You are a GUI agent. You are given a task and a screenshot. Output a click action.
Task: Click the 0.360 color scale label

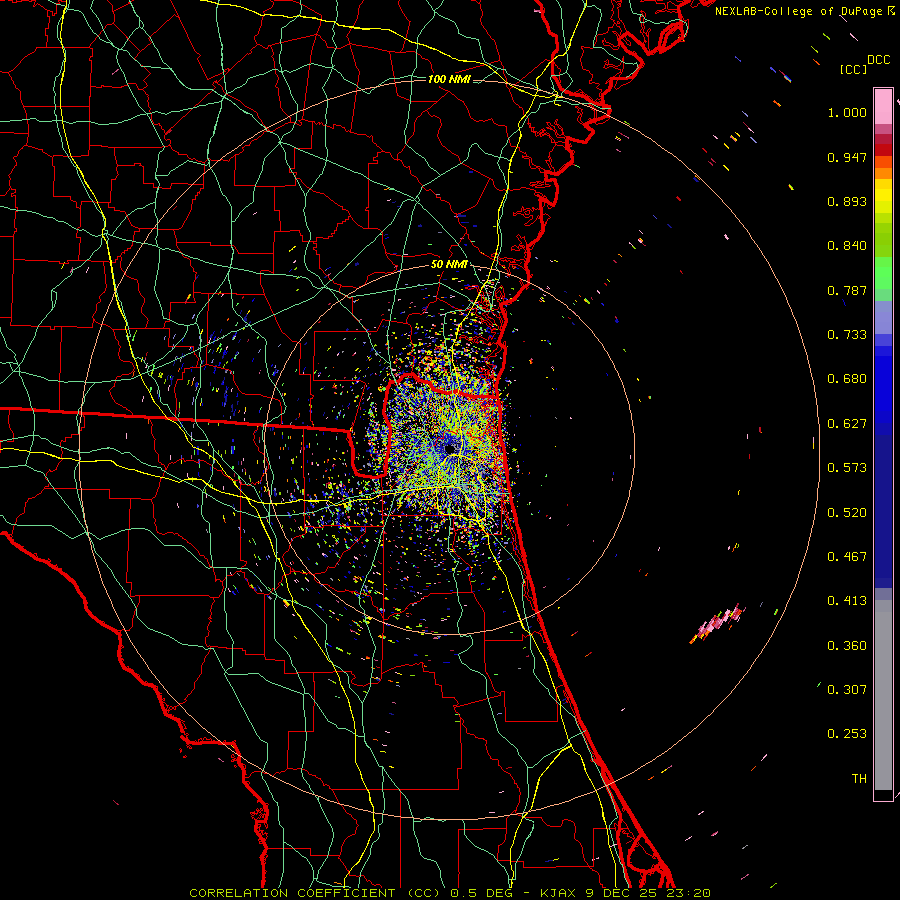847,646
